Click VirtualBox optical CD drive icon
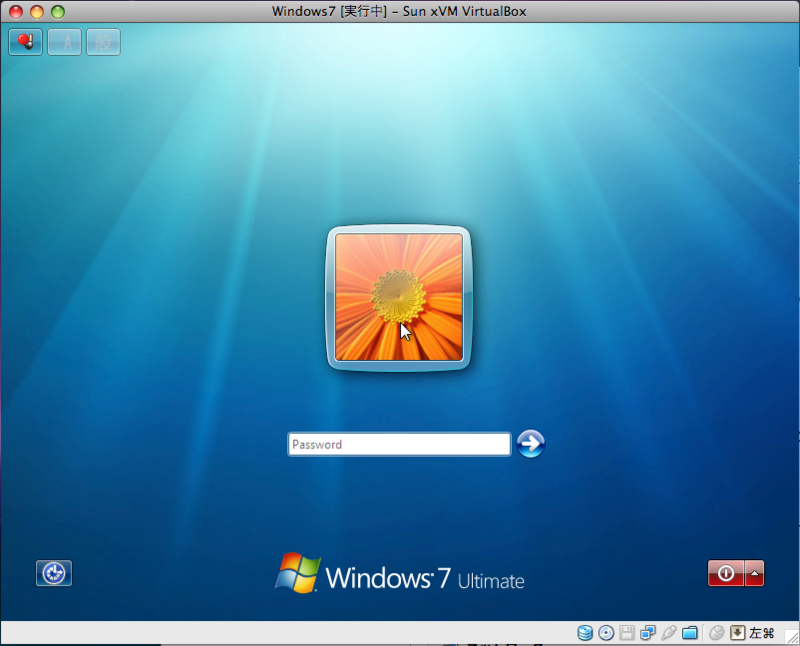The image size is (800, 646). click(x=606, y=633)
